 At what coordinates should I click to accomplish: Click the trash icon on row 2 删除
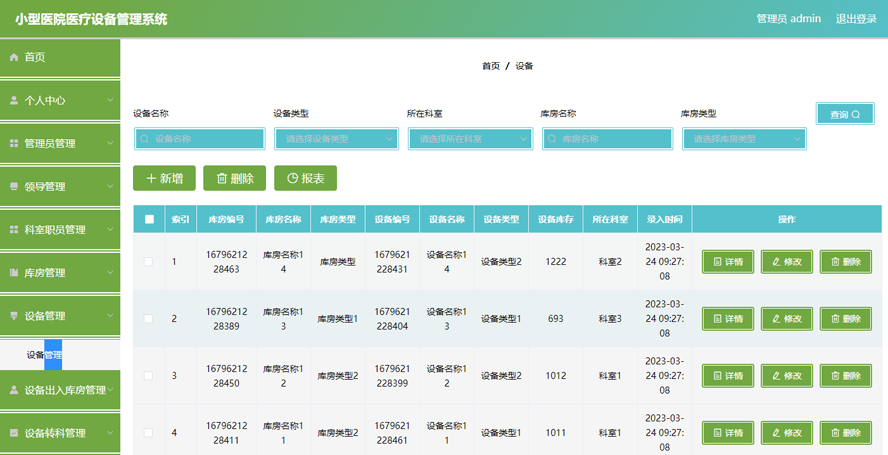(835, 318)
